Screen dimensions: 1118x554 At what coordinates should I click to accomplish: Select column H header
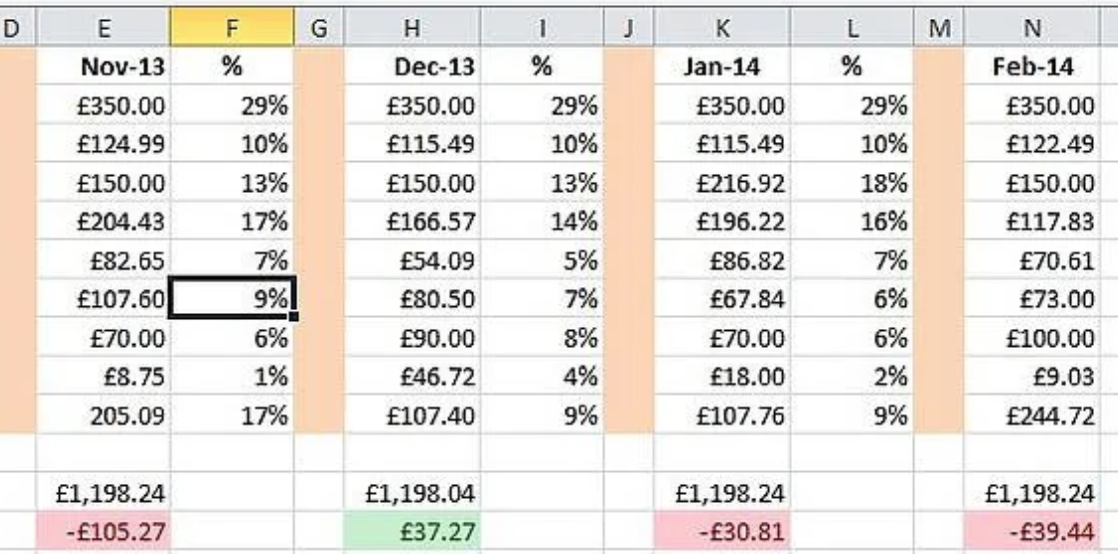[411, 28]
